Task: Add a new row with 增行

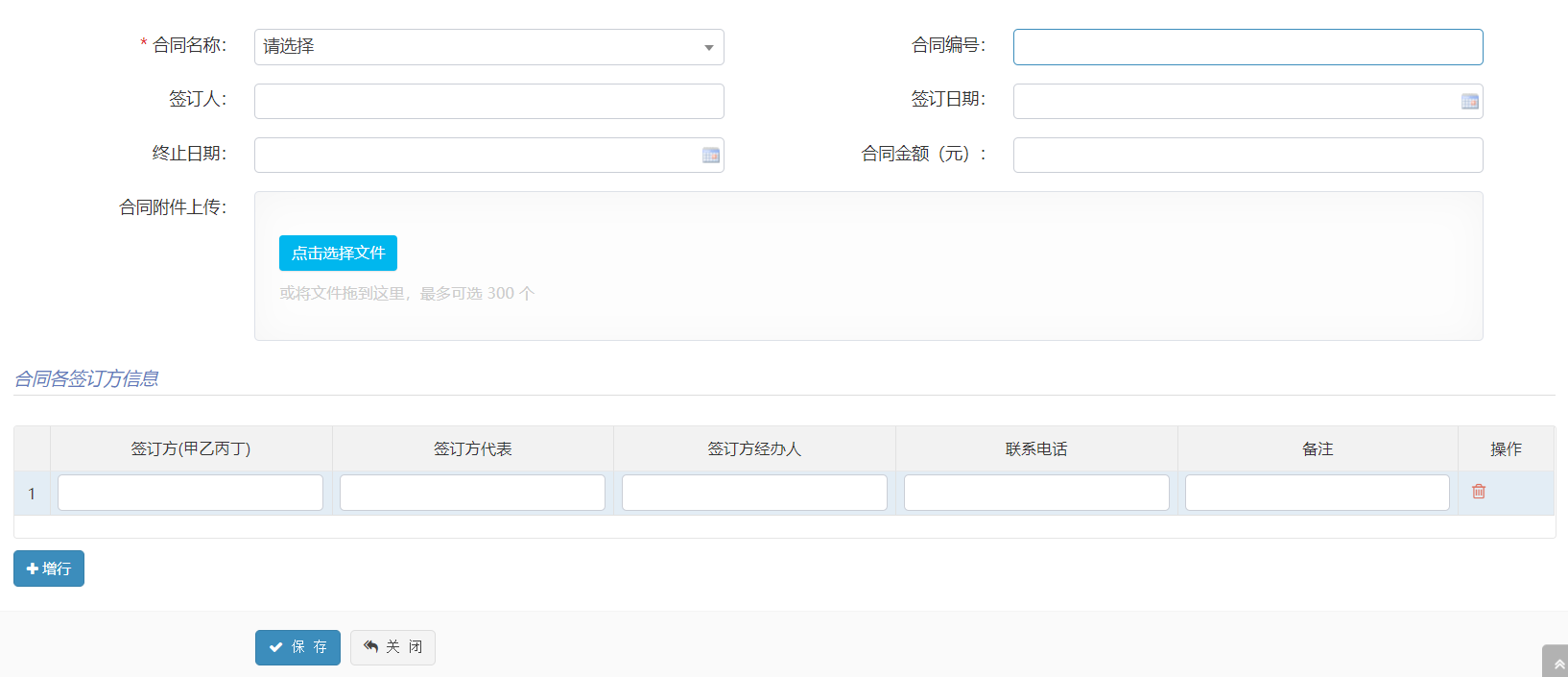Action: click(x=49, y=568)
